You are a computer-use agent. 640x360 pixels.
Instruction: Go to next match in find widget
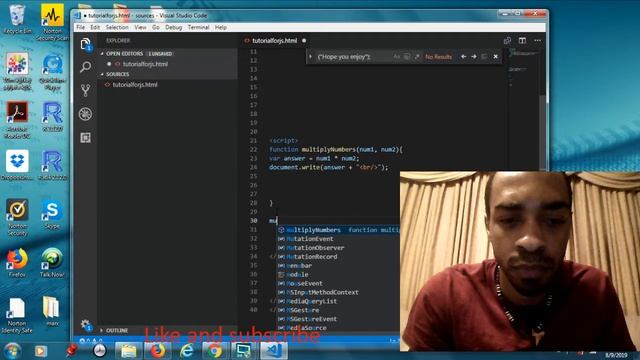474,57
